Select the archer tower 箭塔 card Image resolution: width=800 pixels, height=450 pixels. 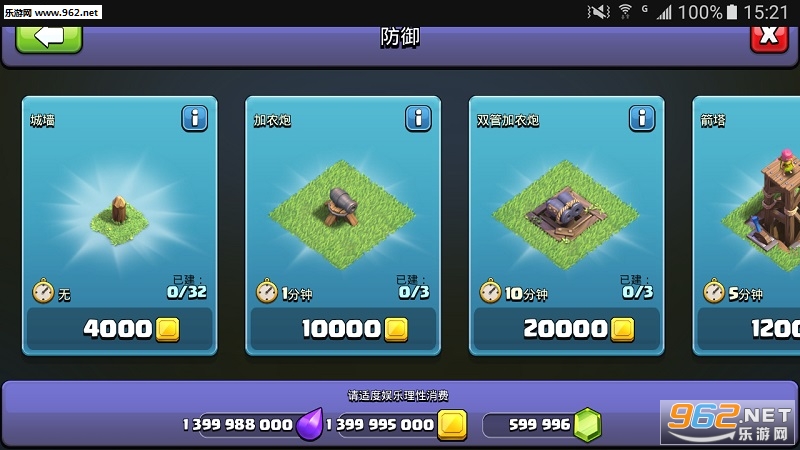pos(746,226)
